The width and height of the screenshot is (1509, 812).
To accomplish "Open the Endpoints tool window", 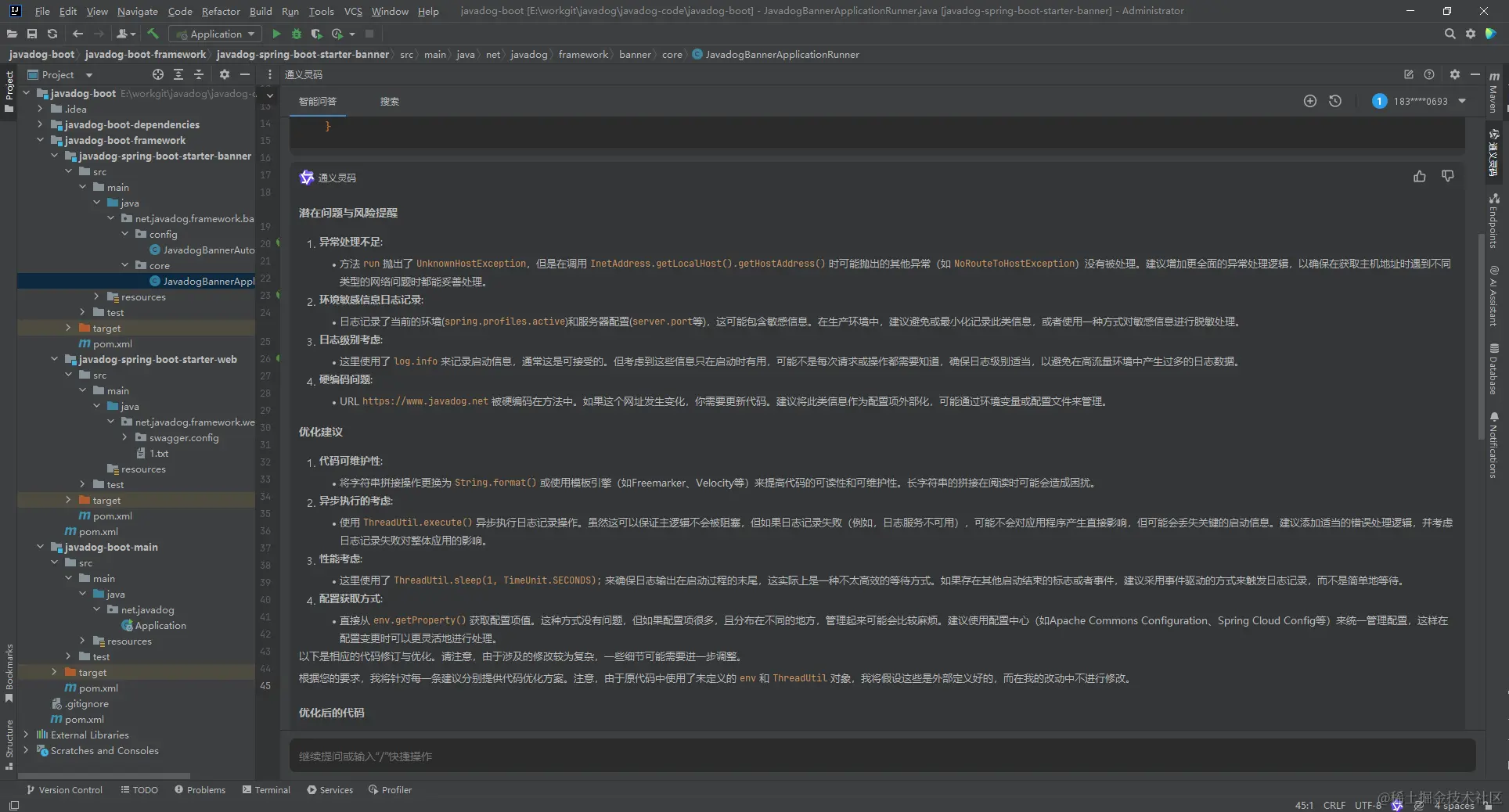I will pyautogui.click(x=1494, y=221).
